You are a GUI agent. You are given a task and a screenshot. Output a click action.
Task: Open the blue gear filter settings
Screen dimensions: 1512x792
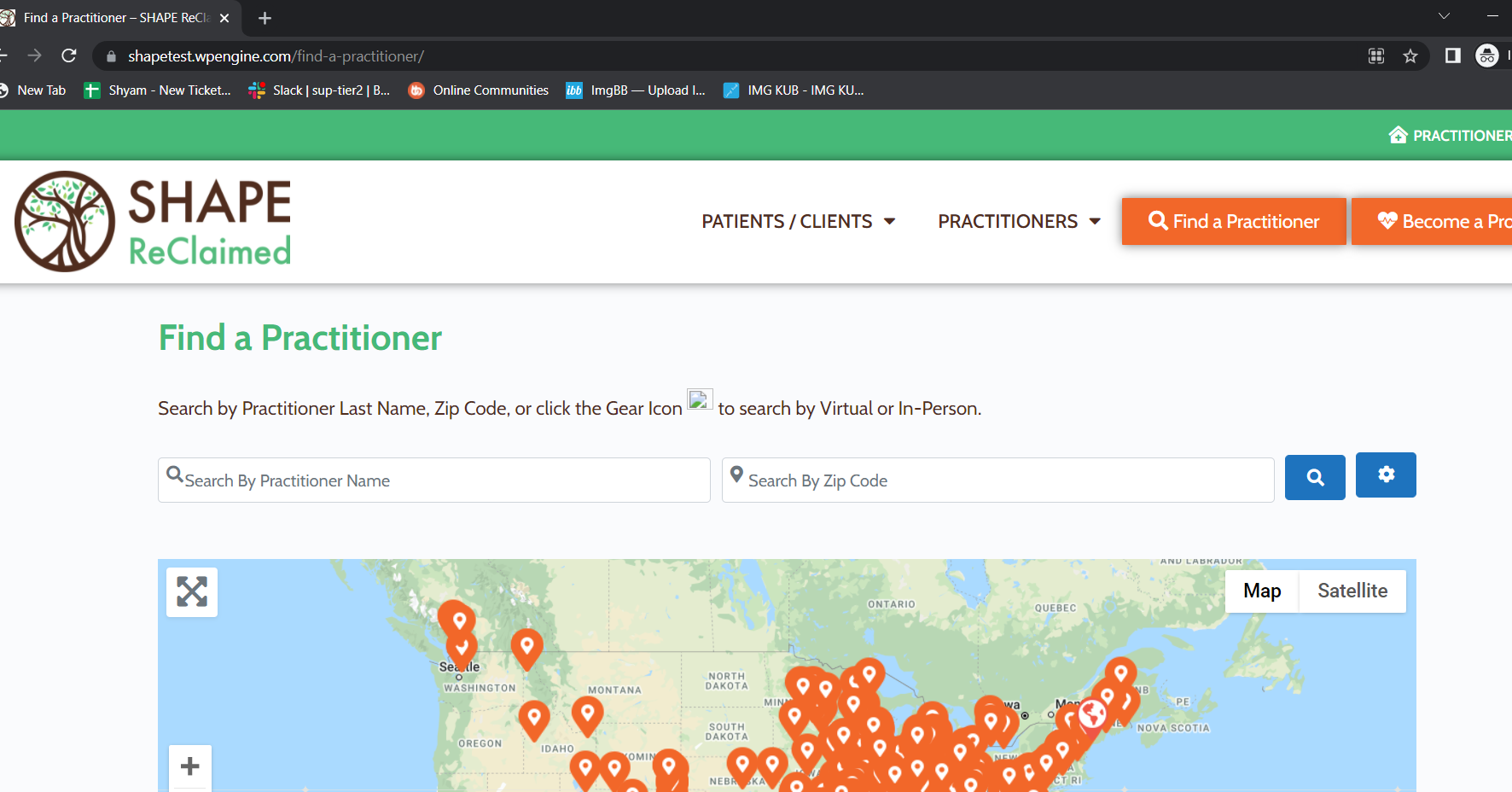pyautogui.click(x=1385, y=475)
